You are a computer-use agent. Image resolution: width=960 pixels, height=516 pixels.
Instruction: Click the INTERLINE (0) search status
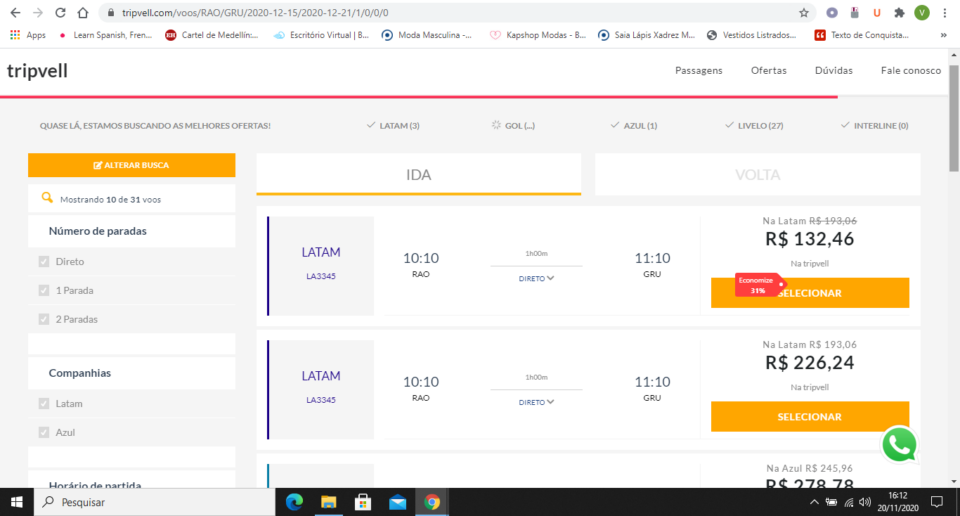[x=875, y=125]
